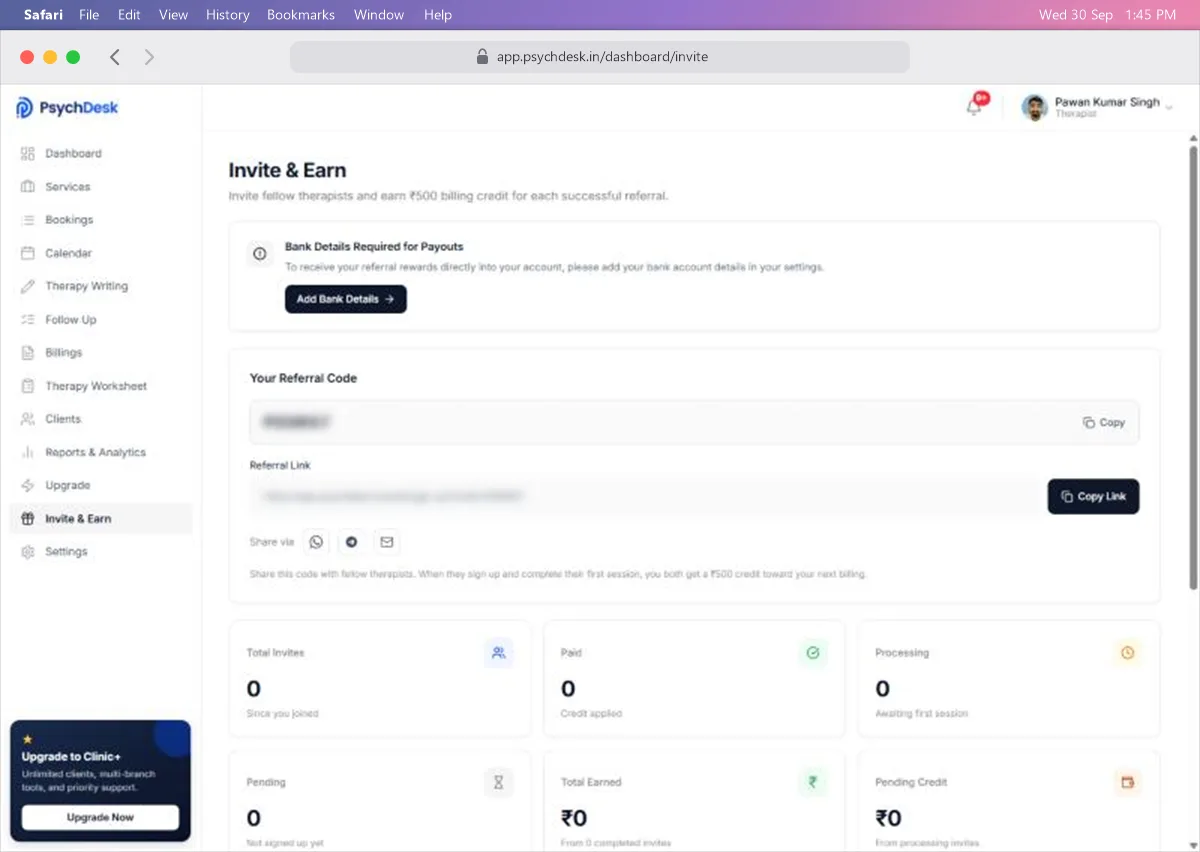Share referral via email icon

click(x=387, y=542)
